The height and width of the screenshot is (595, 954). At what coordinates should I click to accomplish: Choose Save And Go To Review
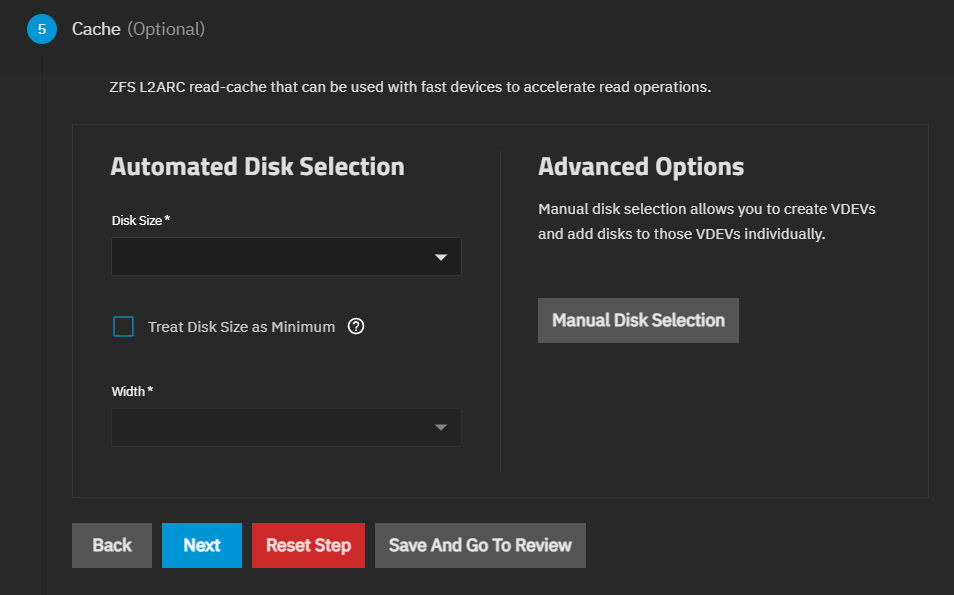tap(480, 545)
